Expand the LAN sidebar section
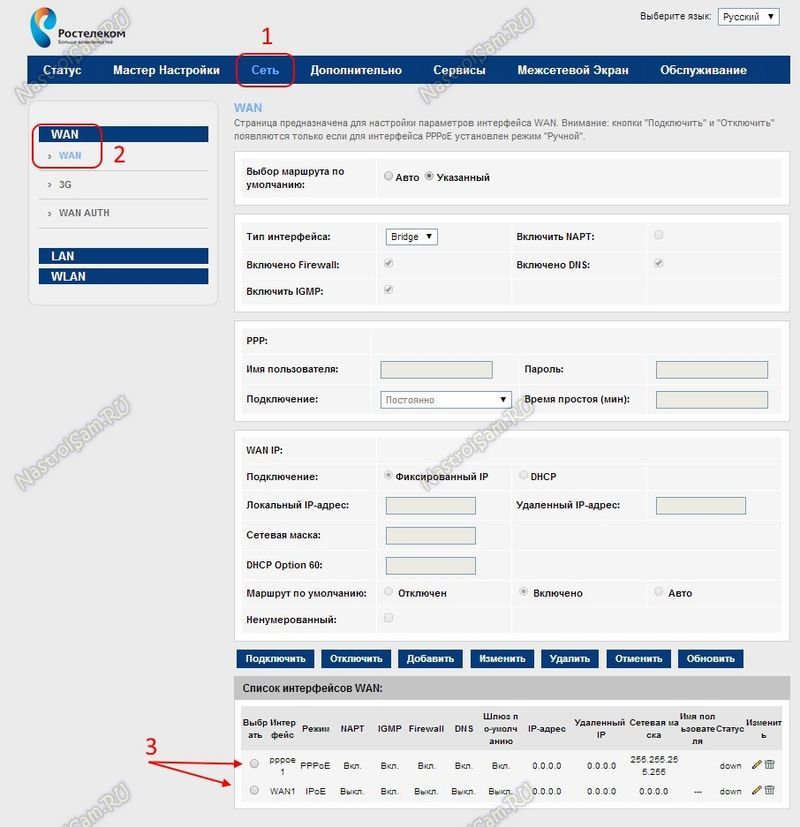 [123, 256]
